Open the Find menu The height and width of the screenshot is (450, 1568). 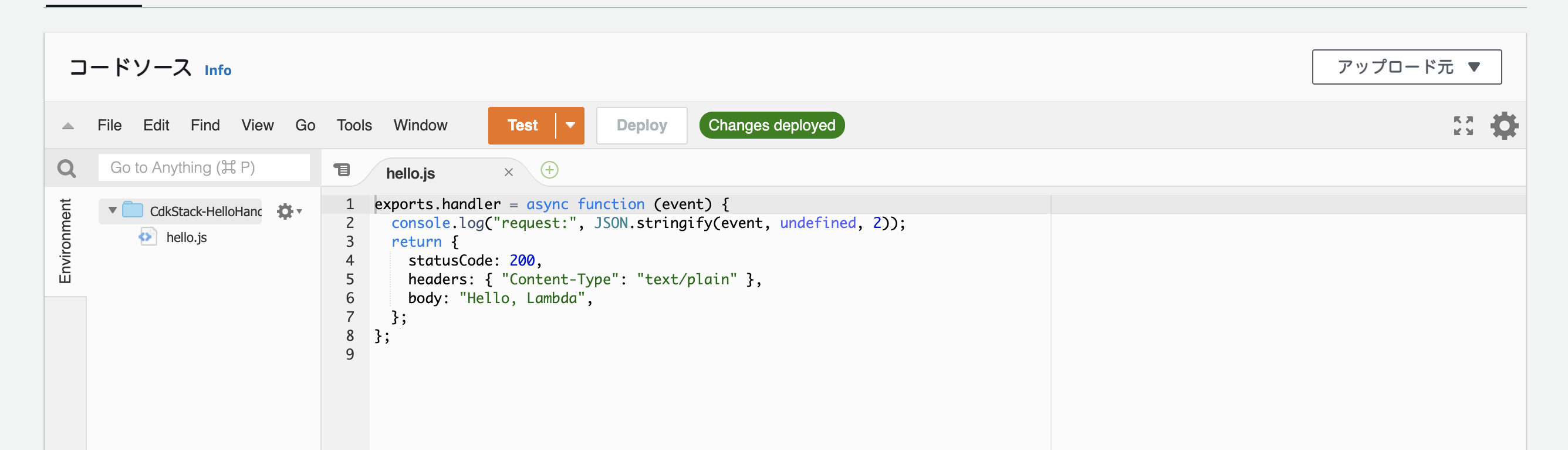pyautogui.click(x=205, y=125)
